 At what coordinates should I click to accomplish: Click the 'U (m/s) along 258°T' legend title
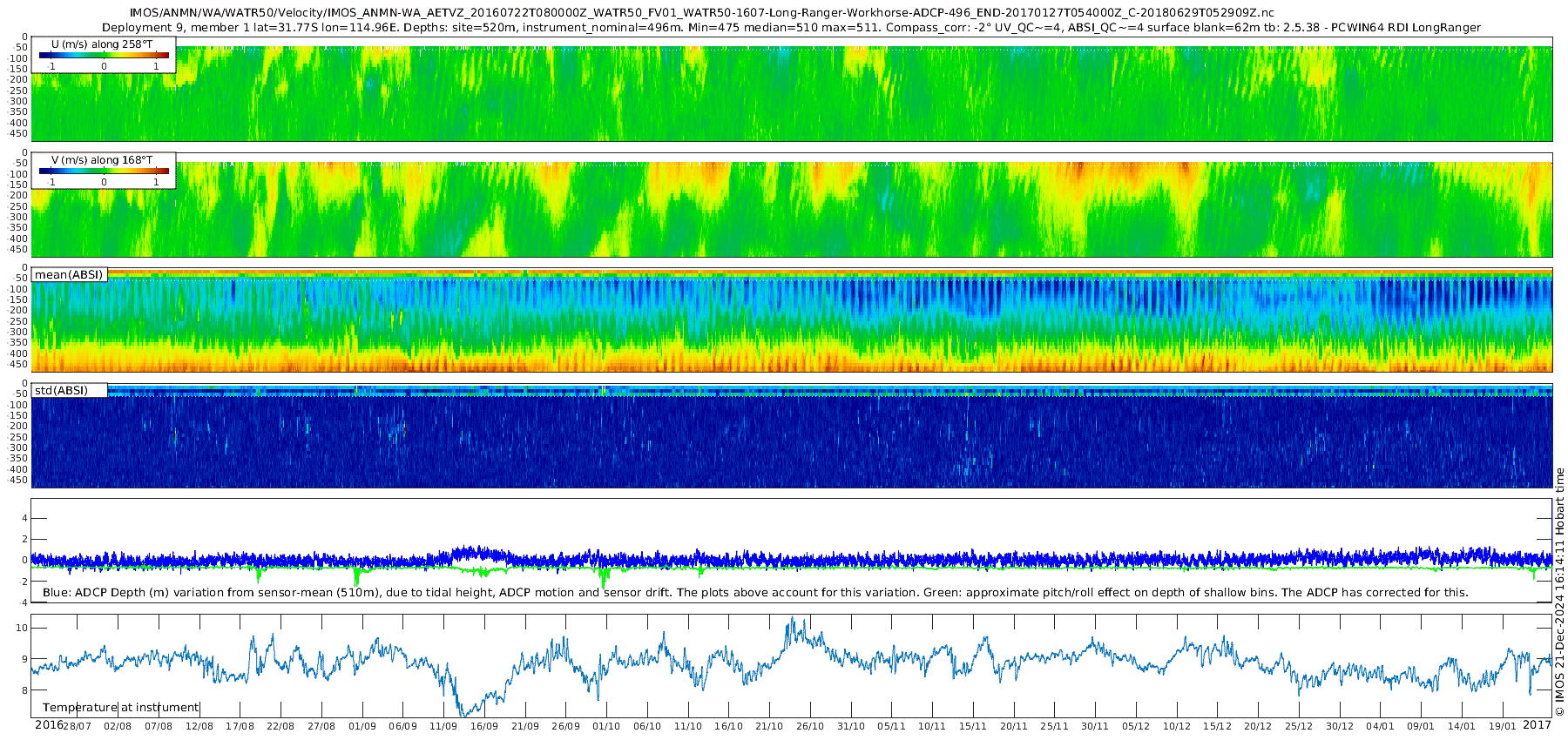point(102,44)
